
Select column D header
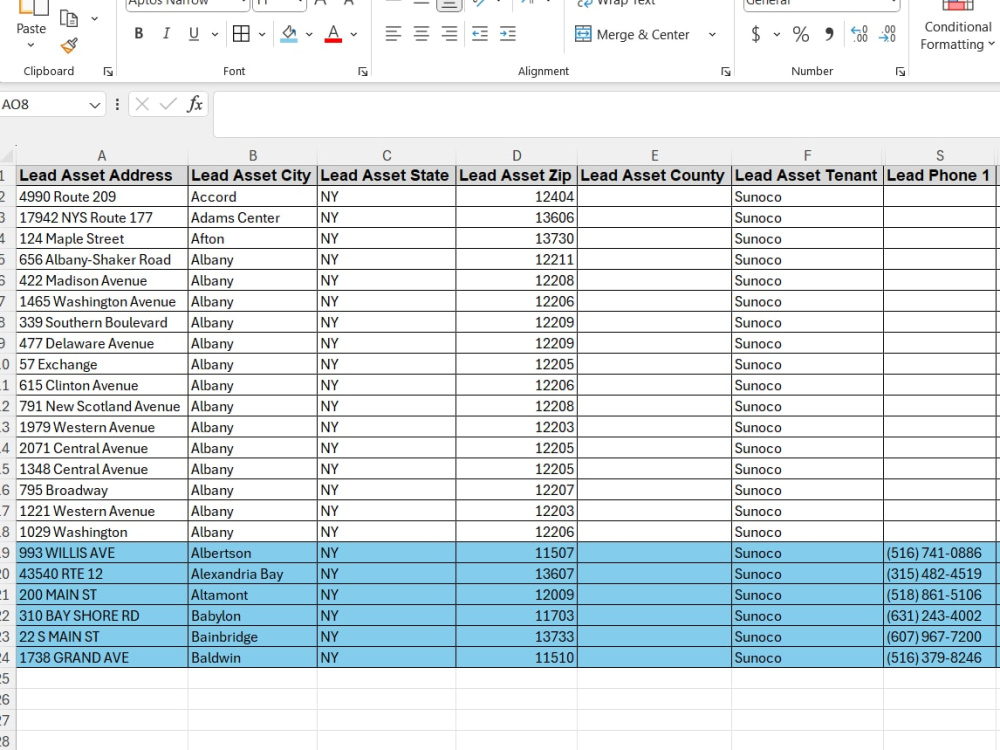pos(517,156)
